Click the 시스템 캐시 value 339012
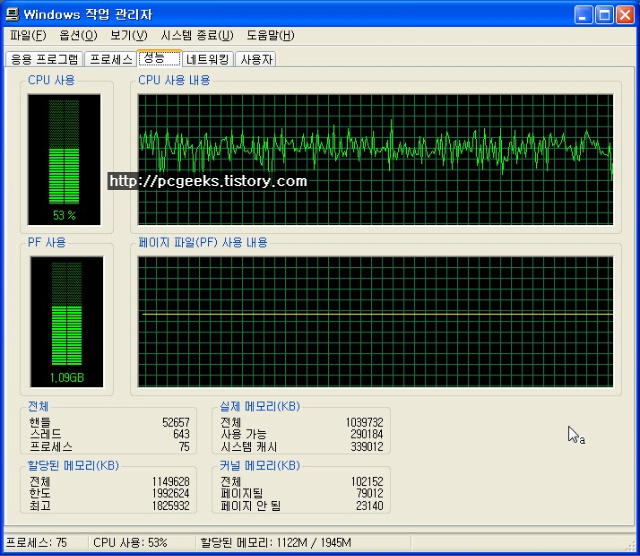Viewport: 640px width, 556px height. 367,447
